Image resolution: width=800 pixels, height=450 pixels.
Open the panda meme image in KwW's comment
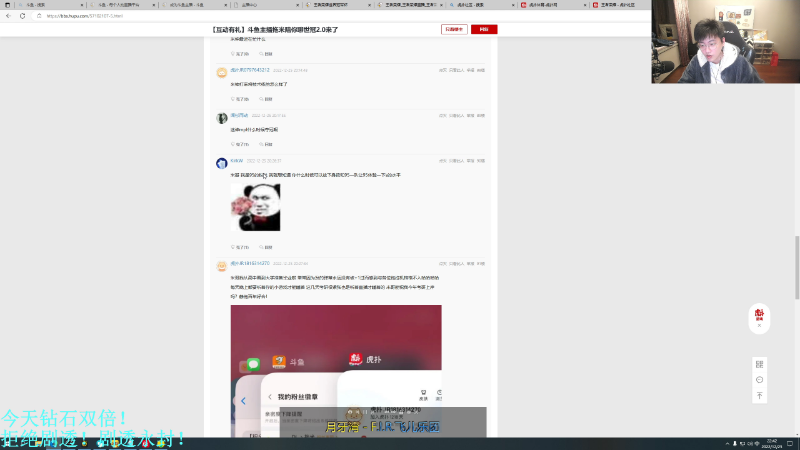pyautogui.click(x=255, y=207)
